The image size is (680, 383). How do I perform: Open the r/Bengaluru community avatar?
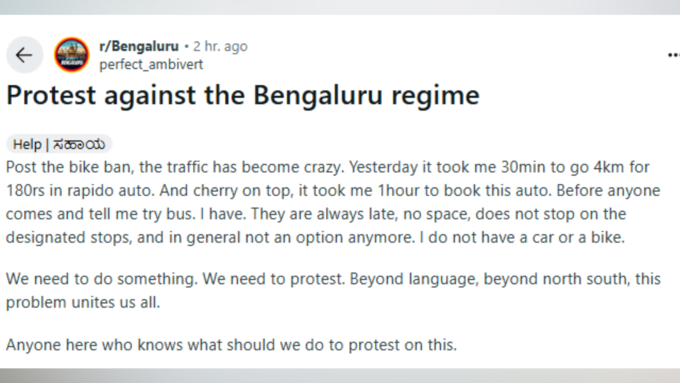click(72, 55)
